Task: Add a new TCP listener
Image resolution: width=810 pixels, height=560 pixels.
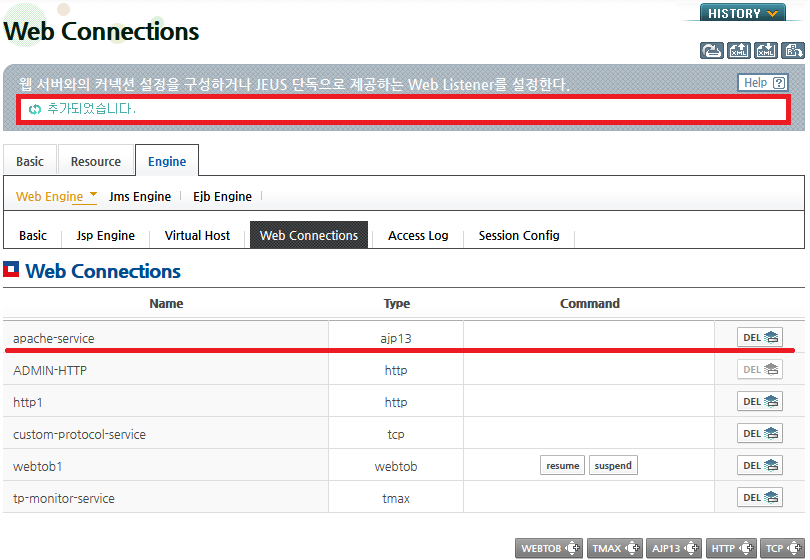Action: [782, 548]
